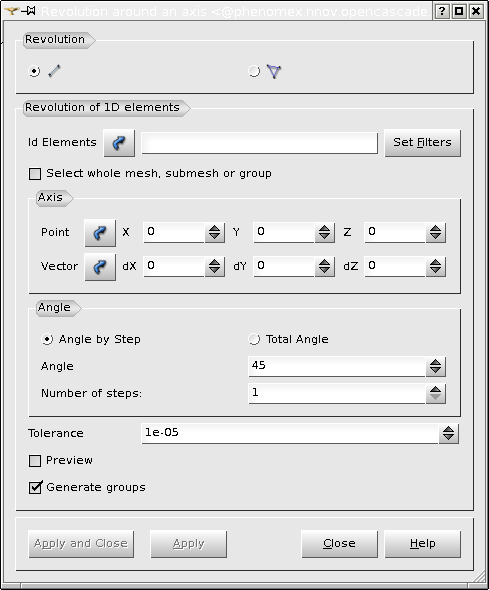Screen dimensions: 489x590
Task: Click the Vector selection arrow icon
Action: coord(100,267)
